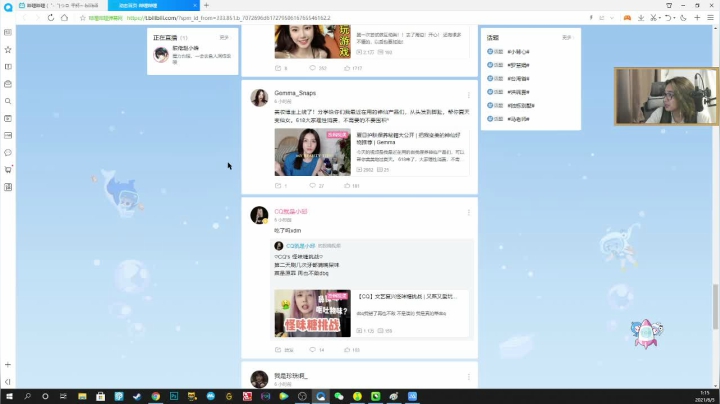720x404 pixels.
Task: Click the page vertical scrollbar thumb
Action: point(715,307)
